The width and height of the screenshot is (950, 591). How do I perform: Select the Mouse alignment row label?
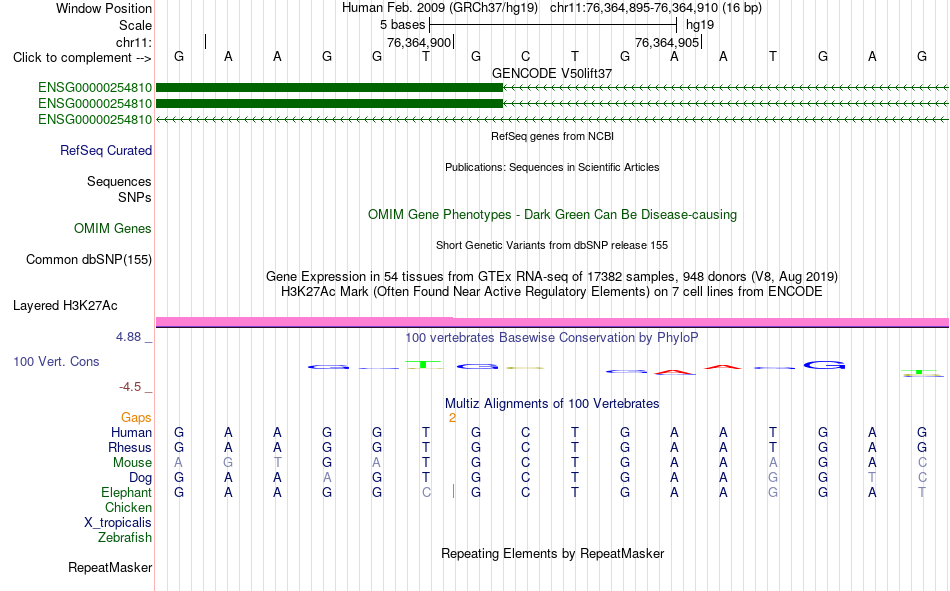click(x=132, y=462)
